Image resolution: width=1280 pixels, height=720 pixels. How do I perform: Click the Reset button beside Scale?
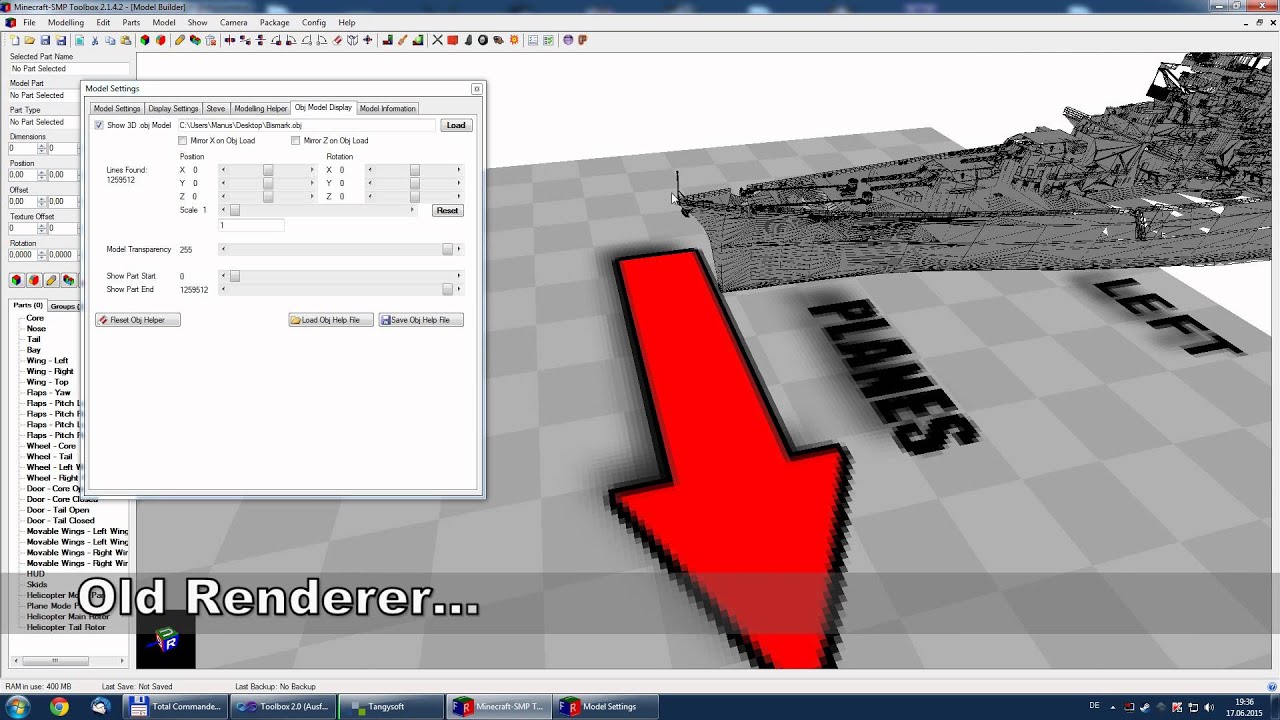click(447, 210)
